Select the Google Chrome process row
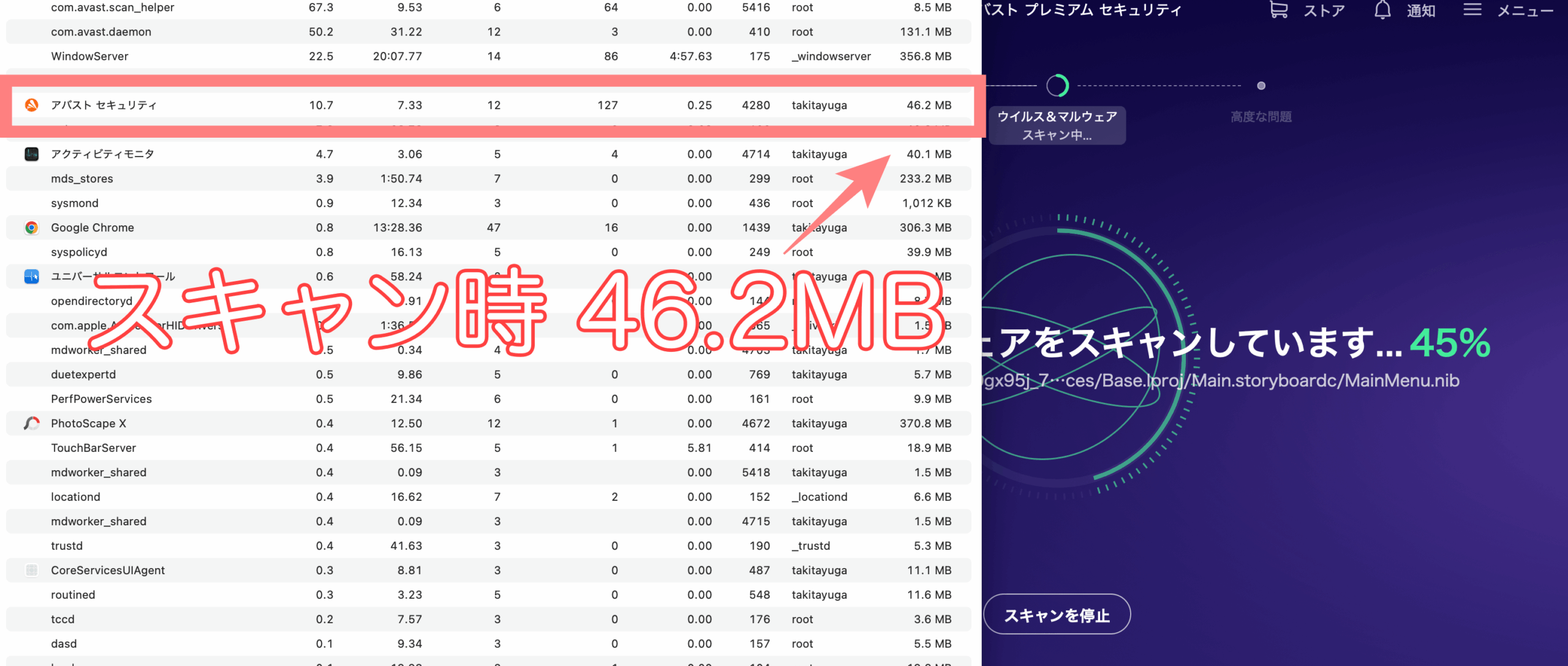Viewport: 1568px width, 666px height. [488, 227]
